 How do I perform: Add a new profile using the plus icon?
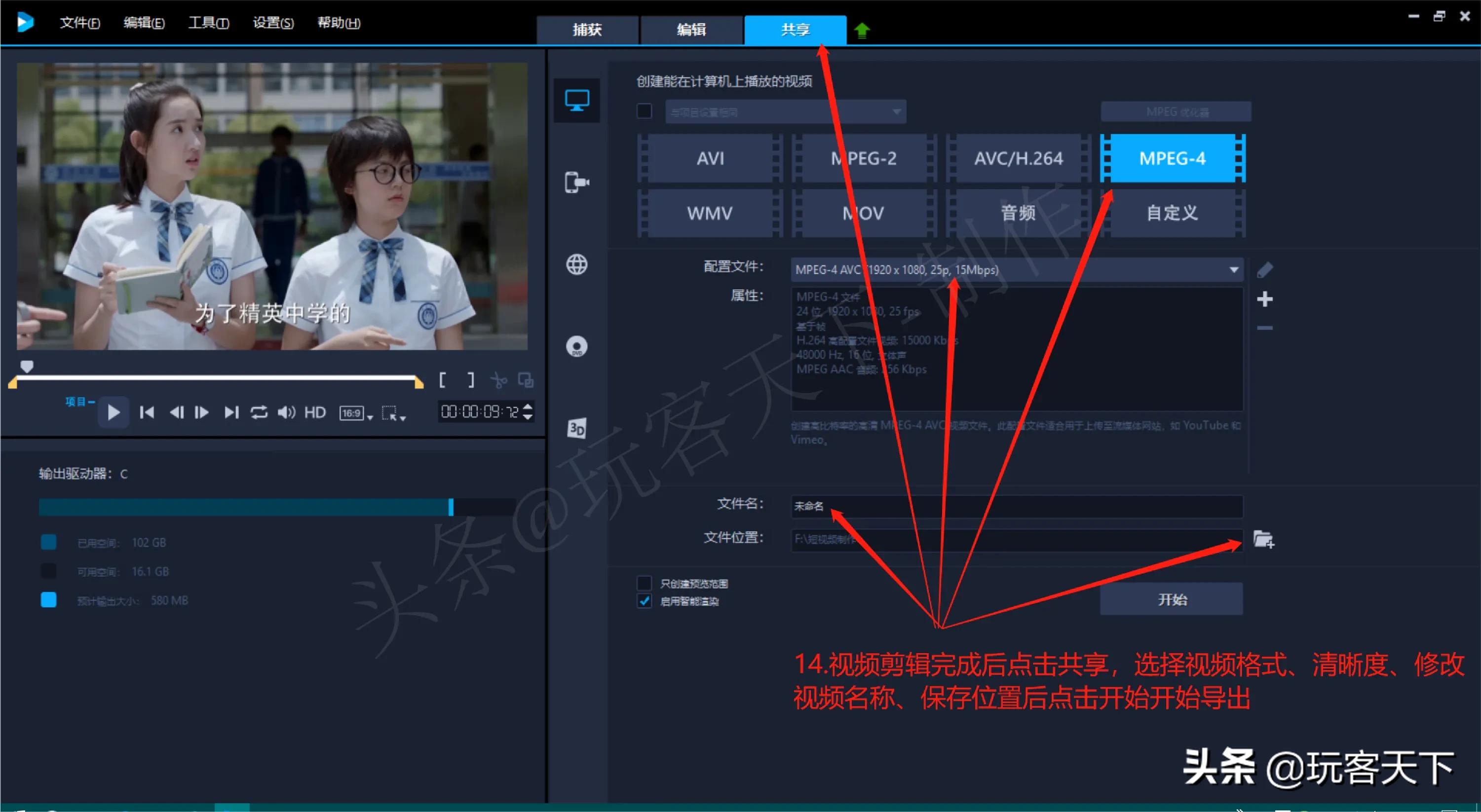pos(1264,298)
